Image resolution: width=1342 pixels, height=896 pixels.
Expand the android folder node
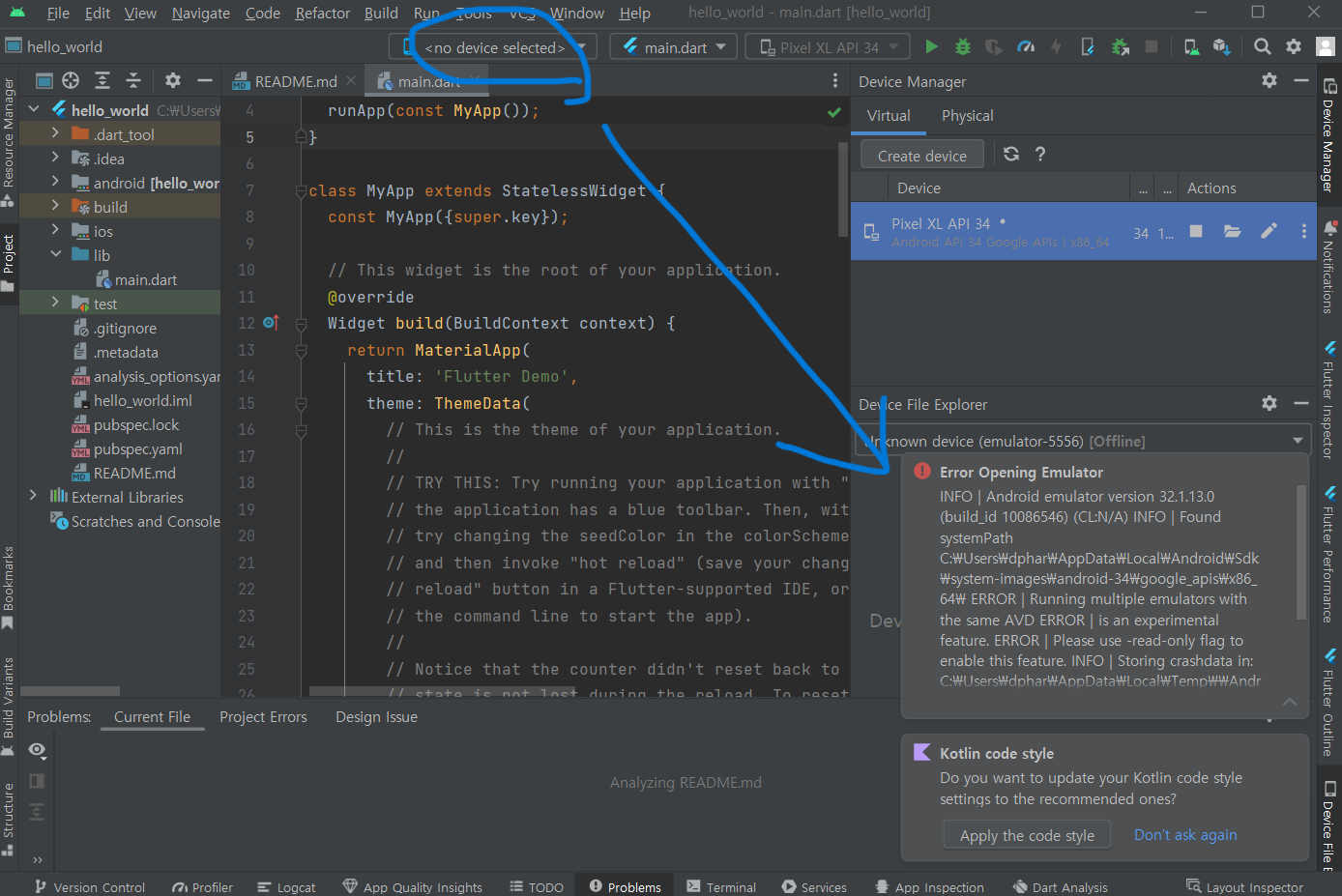(55, 183)
